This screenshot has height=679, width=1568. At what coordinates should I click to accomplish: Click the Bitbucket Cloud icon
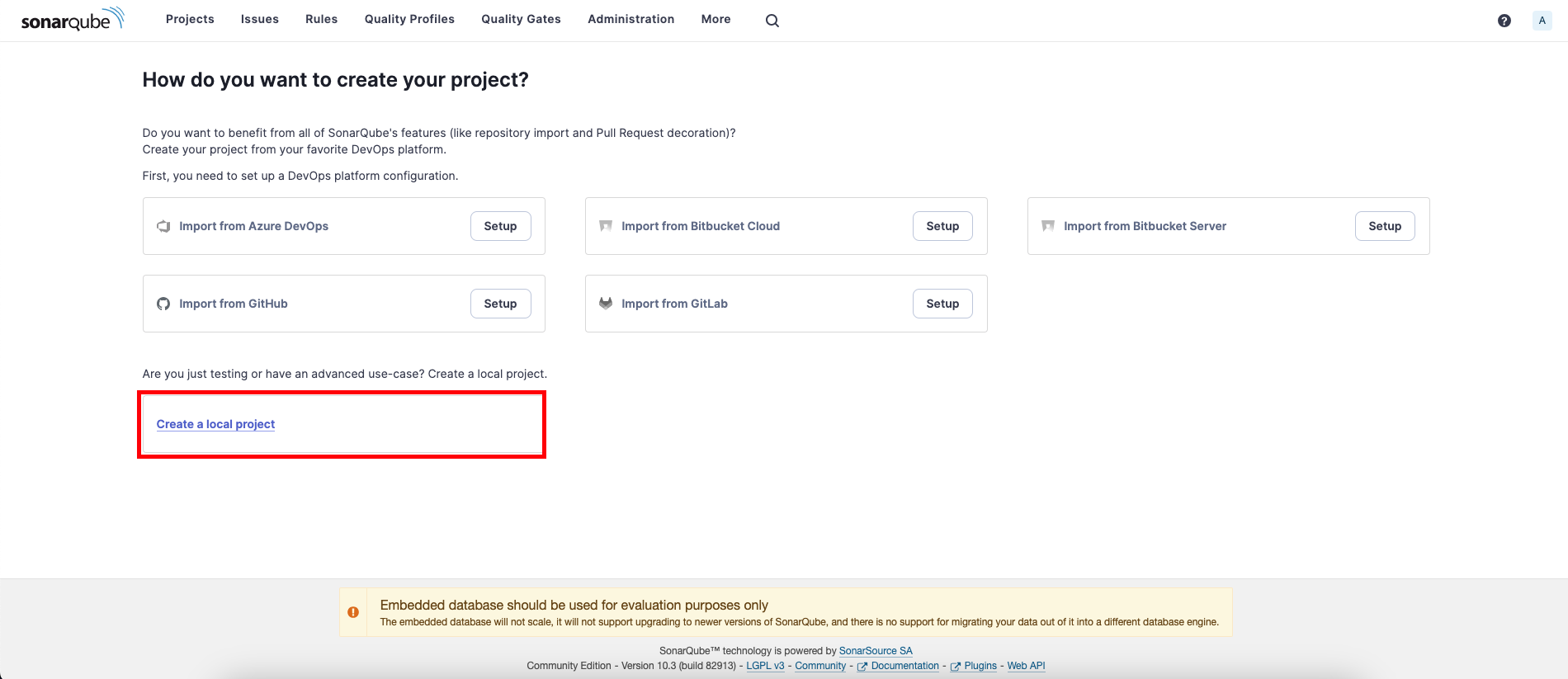click(606, 226)
